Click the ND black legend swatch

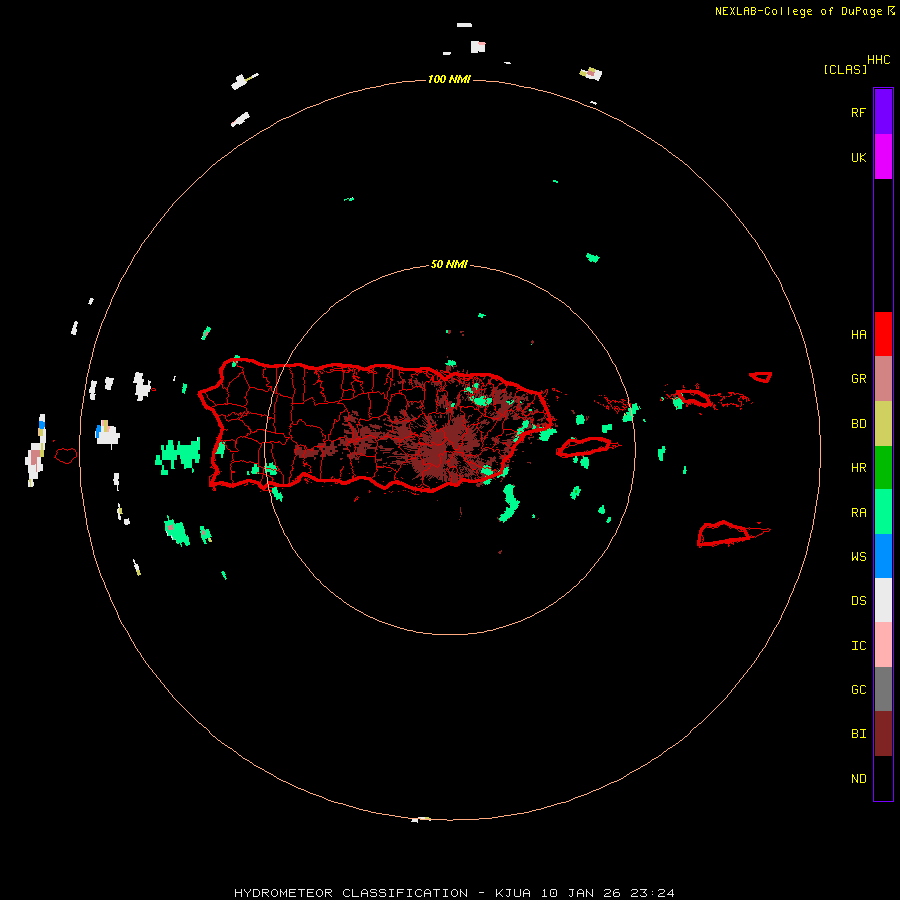coord(883,778)
